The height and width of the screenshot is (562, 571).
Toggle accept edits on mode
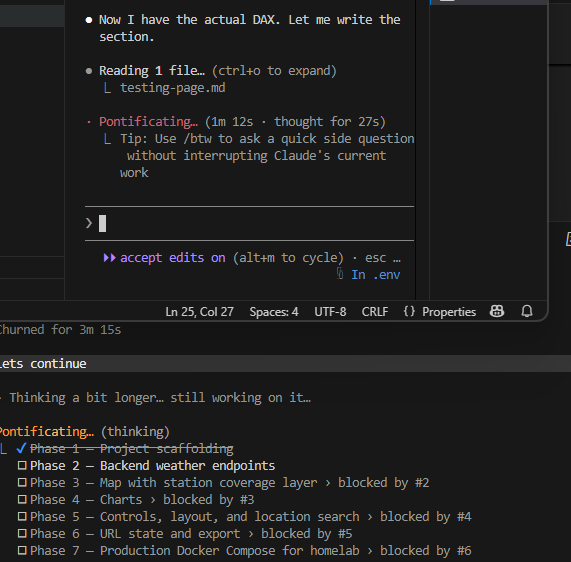(173, 258)
